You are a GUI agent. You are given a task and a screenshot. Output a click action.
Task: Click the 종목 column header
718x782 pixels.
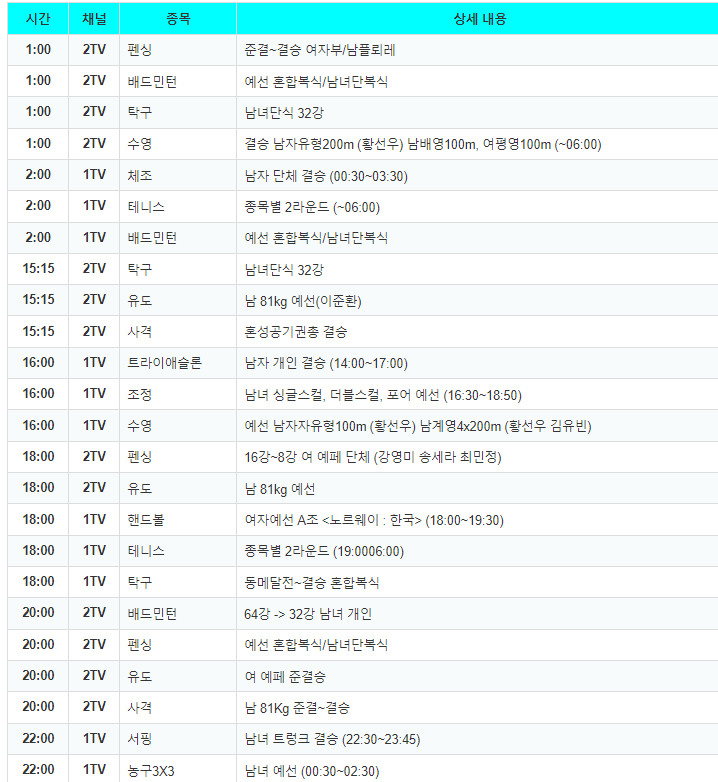(178, 18)
